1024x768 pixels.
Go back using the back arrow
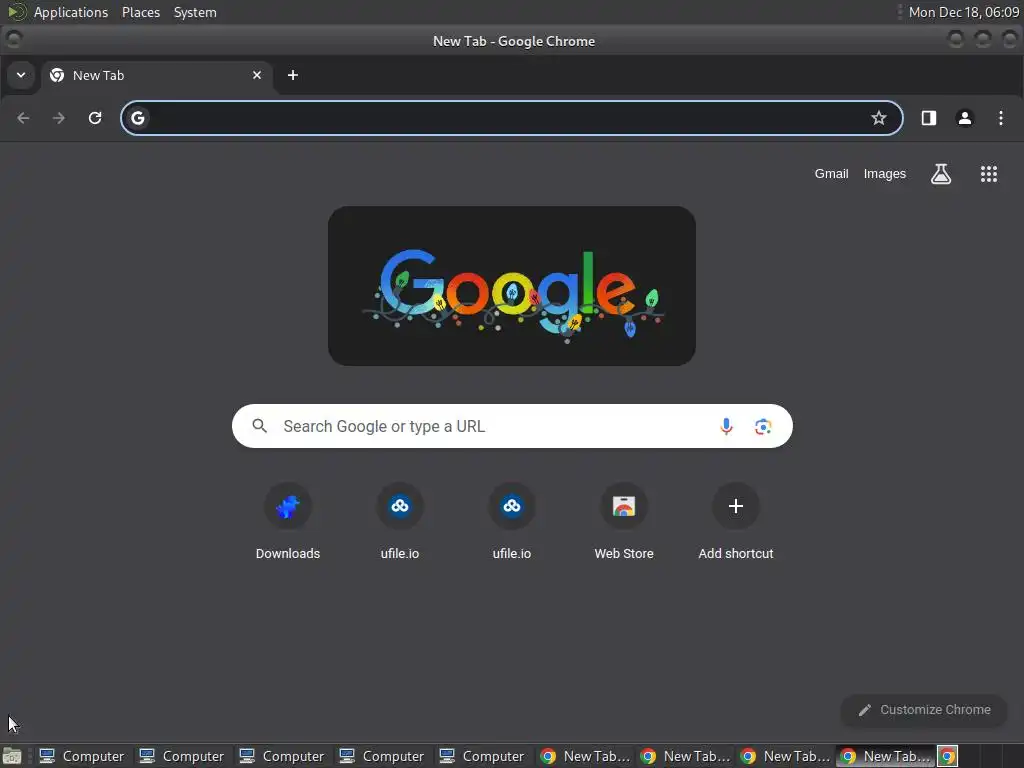click(x=24, y=118)
